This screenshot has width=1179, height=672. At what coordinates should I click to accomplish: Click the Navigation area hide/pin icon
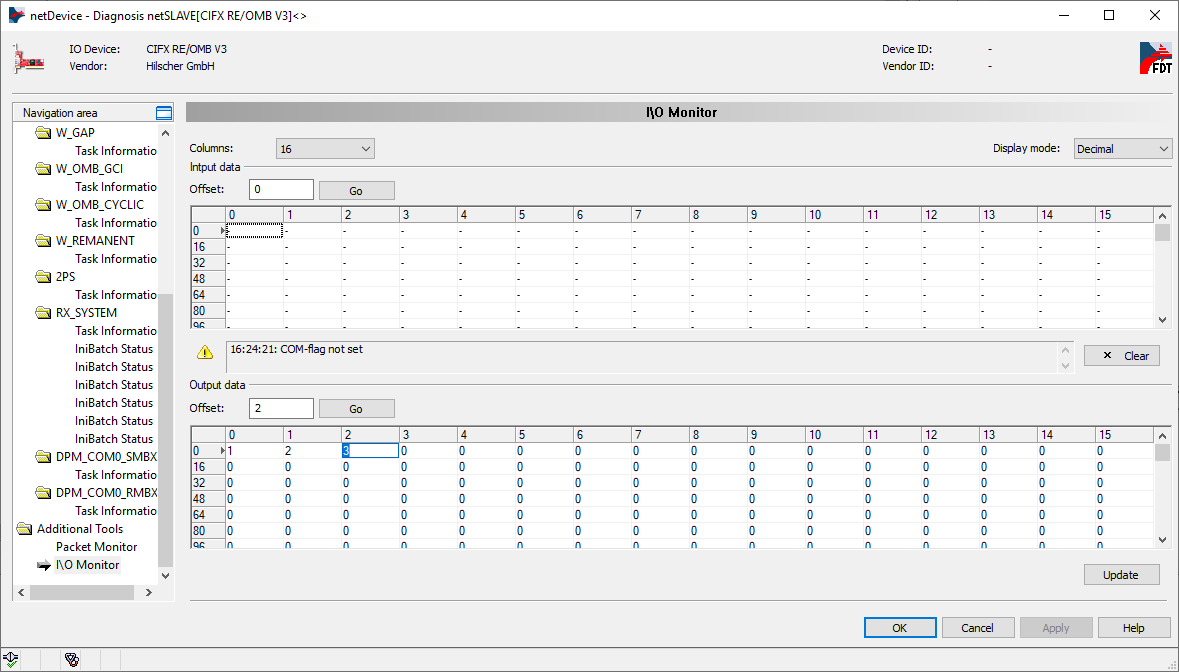(164, 113)
